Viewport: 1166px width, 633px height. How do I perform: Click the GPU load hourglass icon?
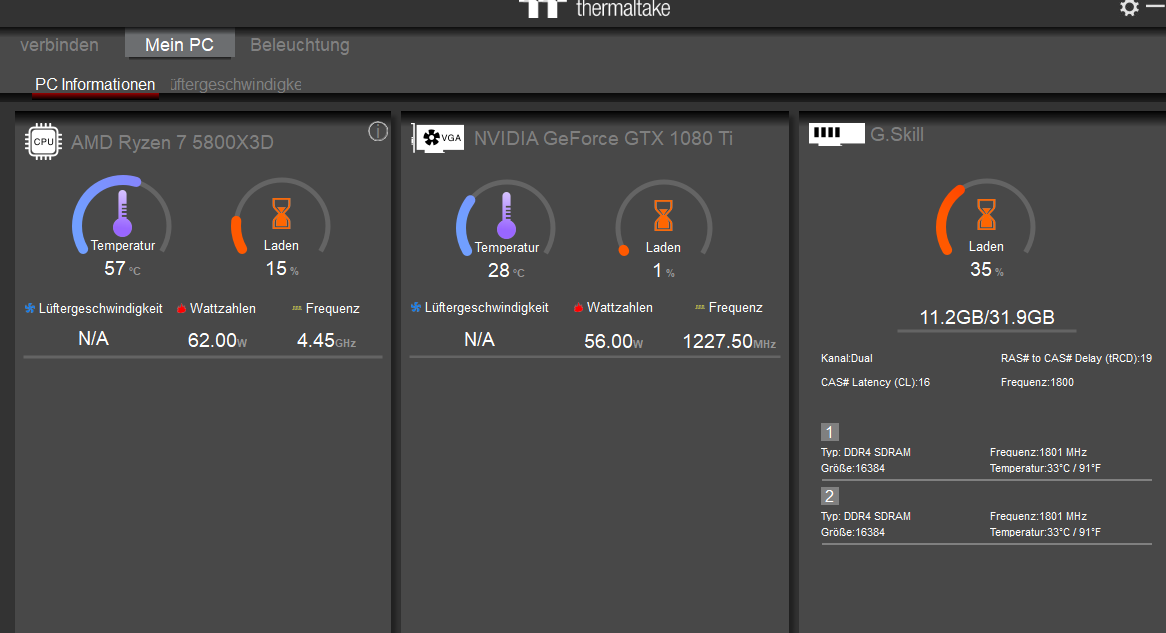663,216
